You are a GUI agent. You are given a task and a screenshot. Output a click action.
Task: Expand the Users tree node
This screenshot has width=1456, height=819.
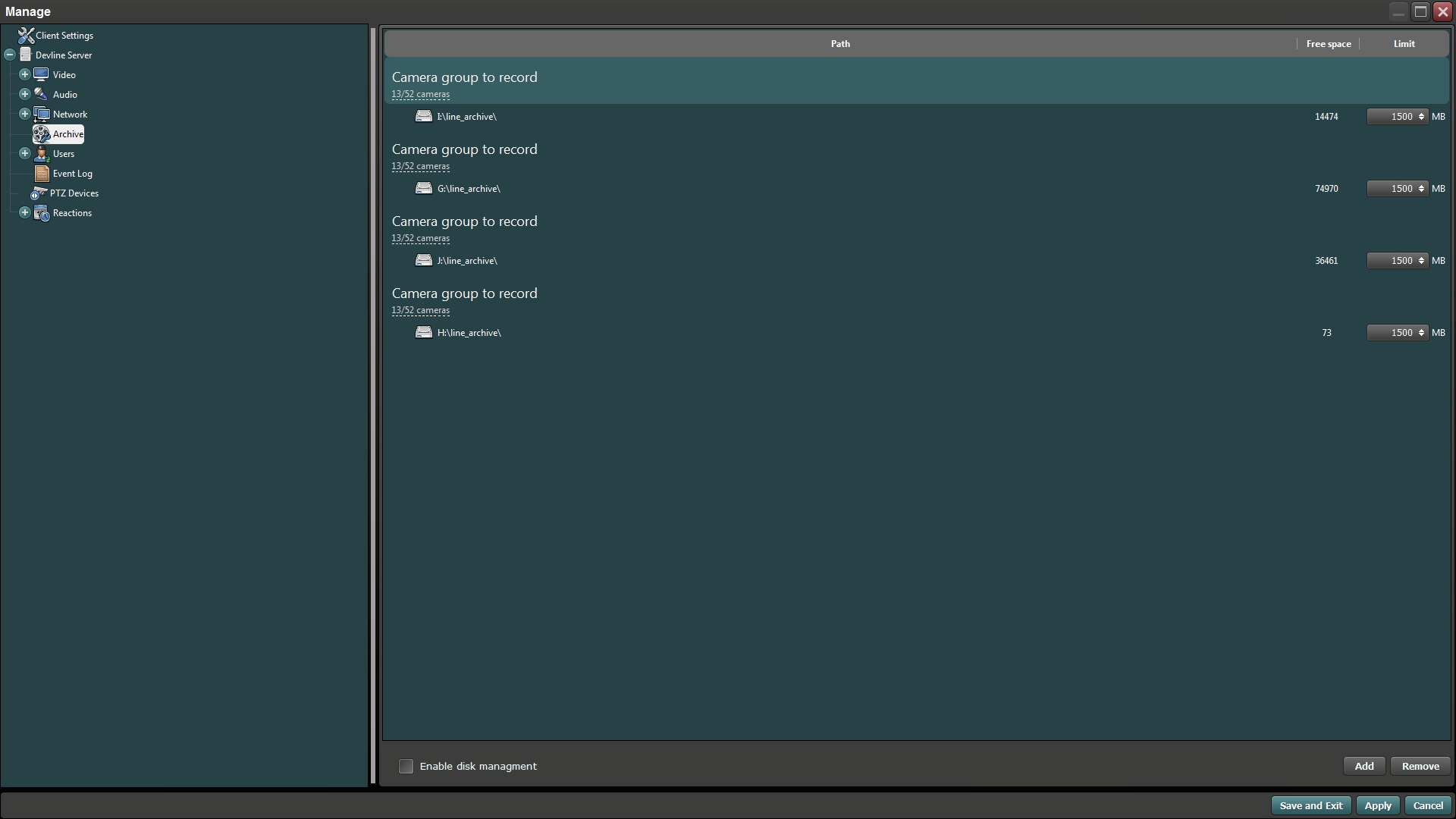point(24,153)
